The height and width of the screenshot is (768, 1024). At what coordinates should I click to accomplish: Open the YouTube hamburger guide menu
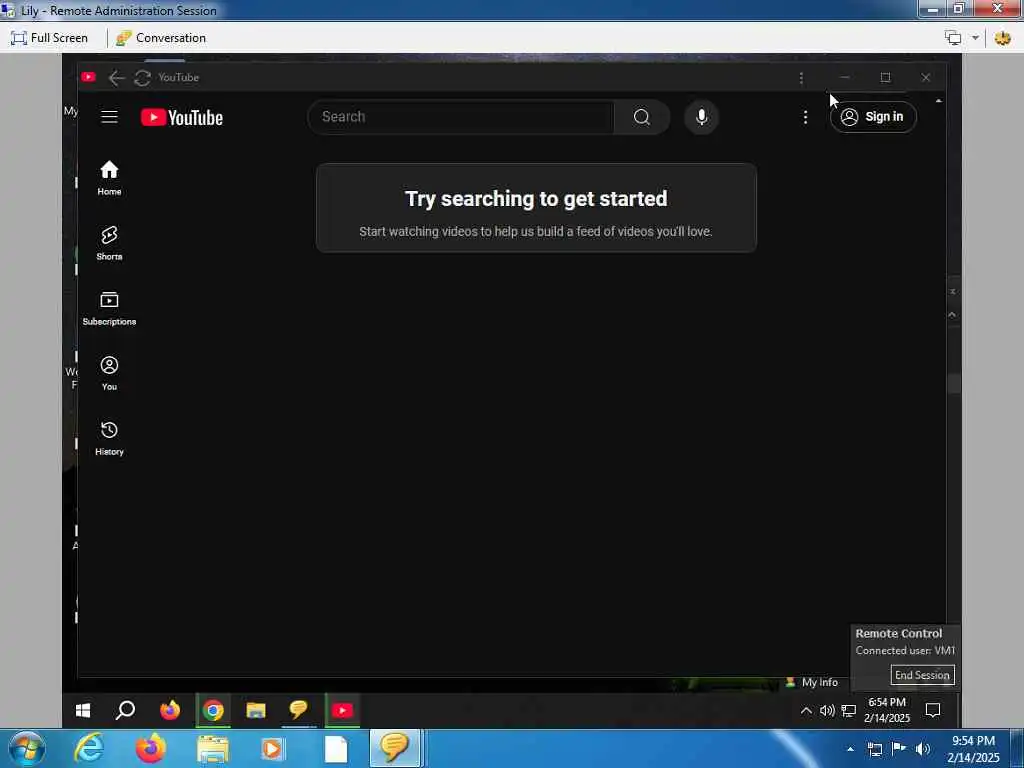coord(109,117)
